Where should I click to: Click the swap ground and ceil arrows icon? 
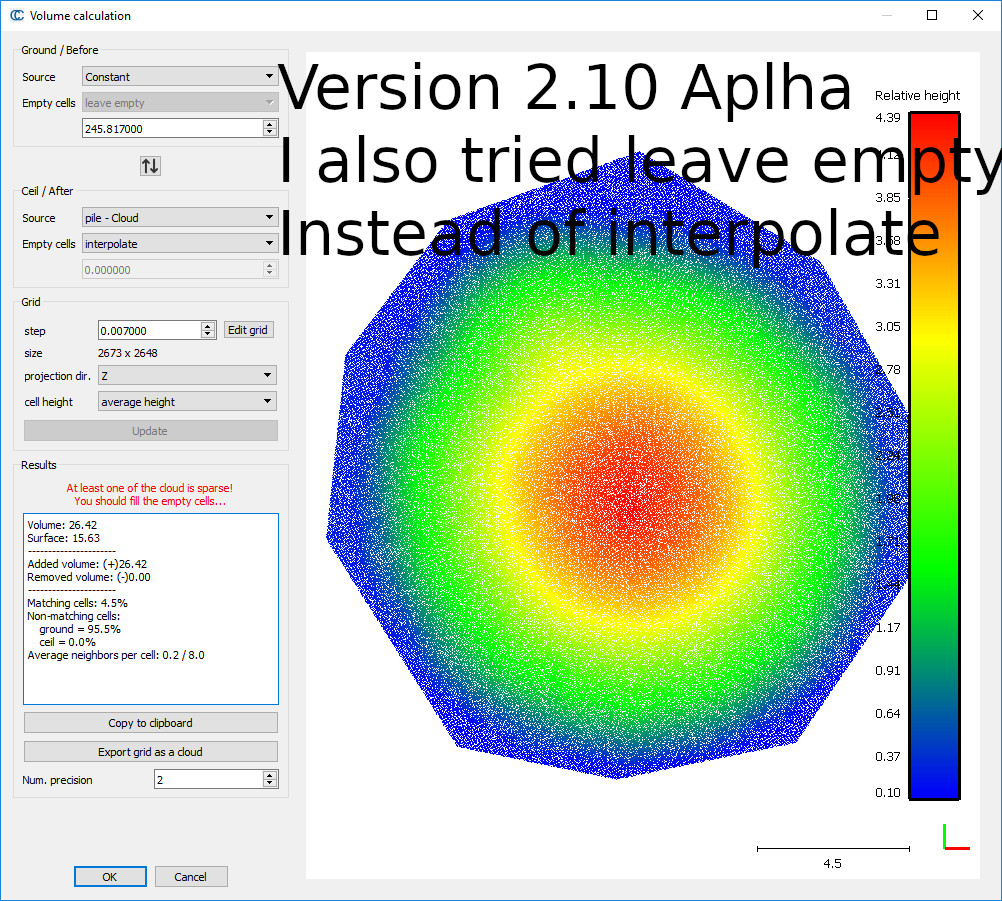[x=150, y=166]
